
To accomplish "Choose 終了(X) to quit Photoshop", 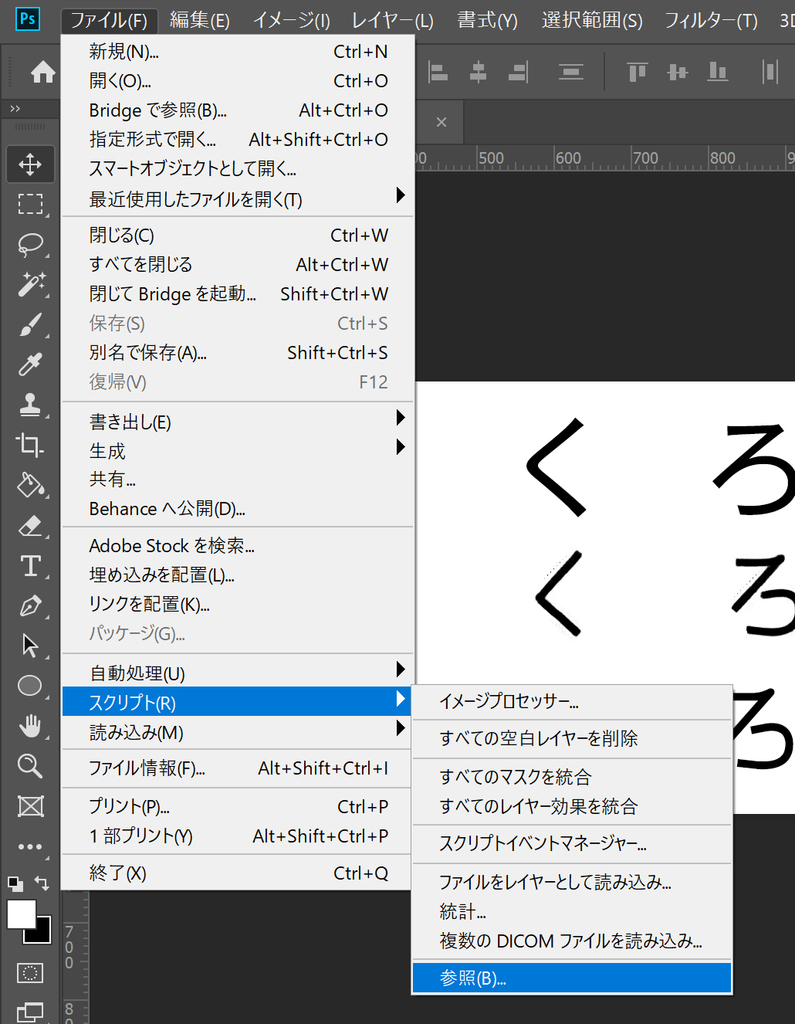I will (x=238, y=873).
